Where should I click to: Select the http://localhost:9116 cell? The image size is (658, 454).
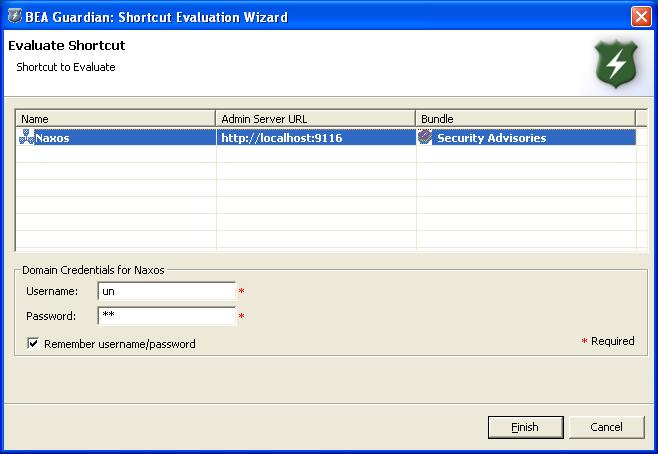(x=316, y=137)
